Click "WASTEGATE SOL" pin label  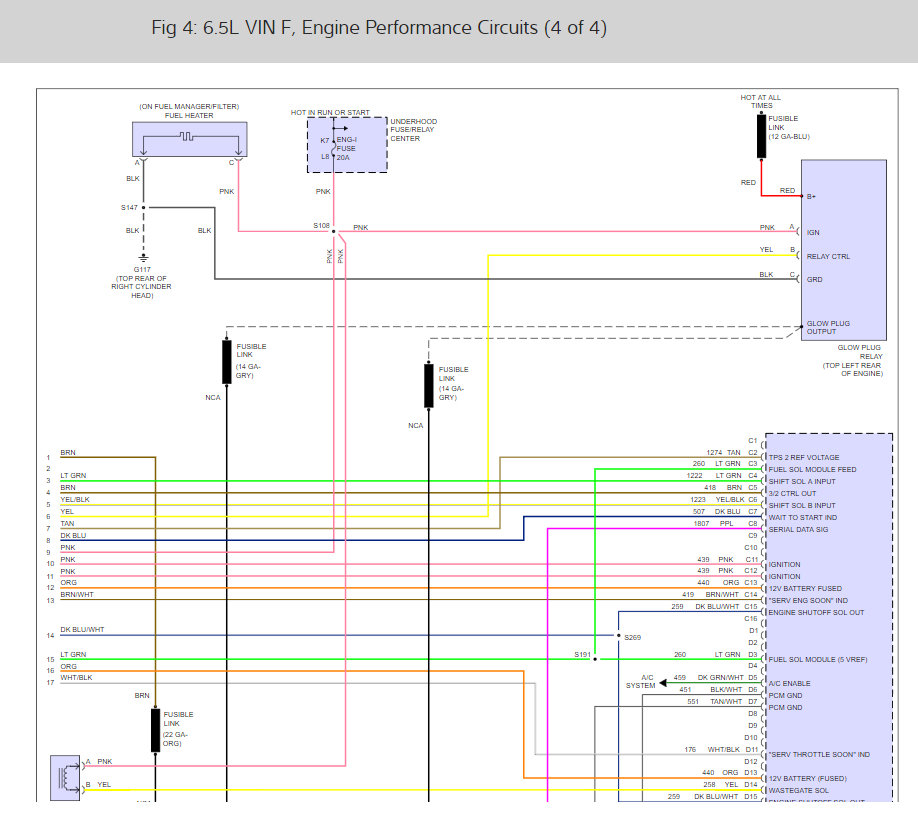point(798,791)
